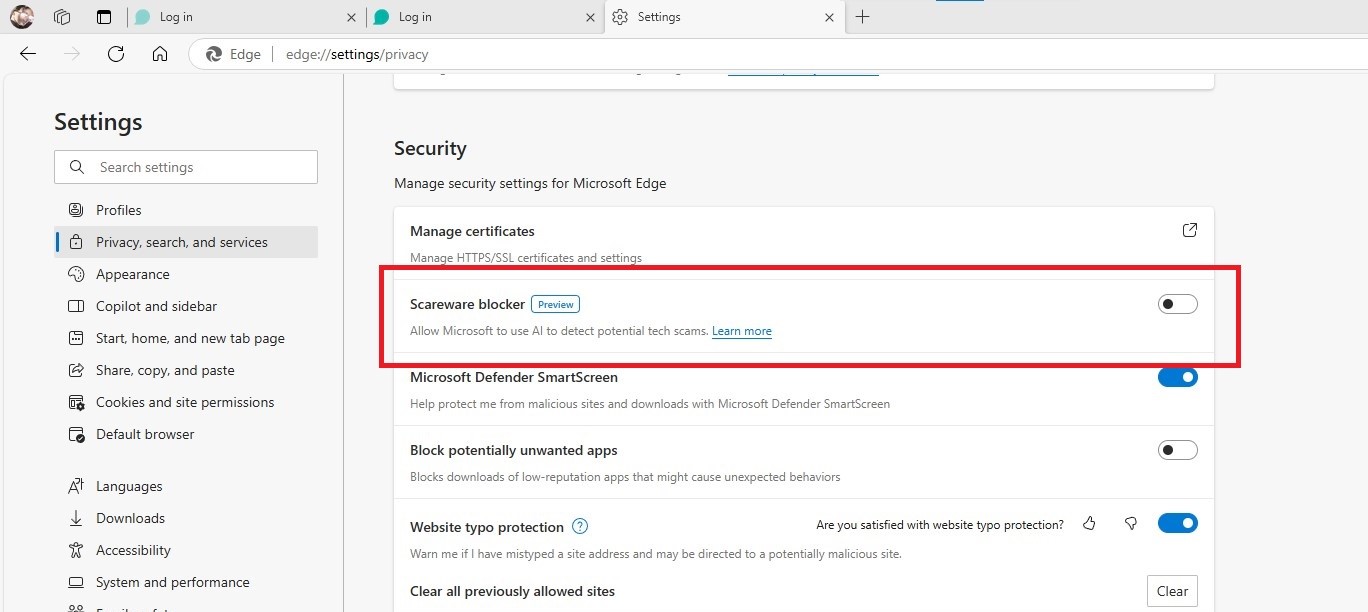
Task: Click the profile avatar in the tab bar
Action: pos(21,17)
